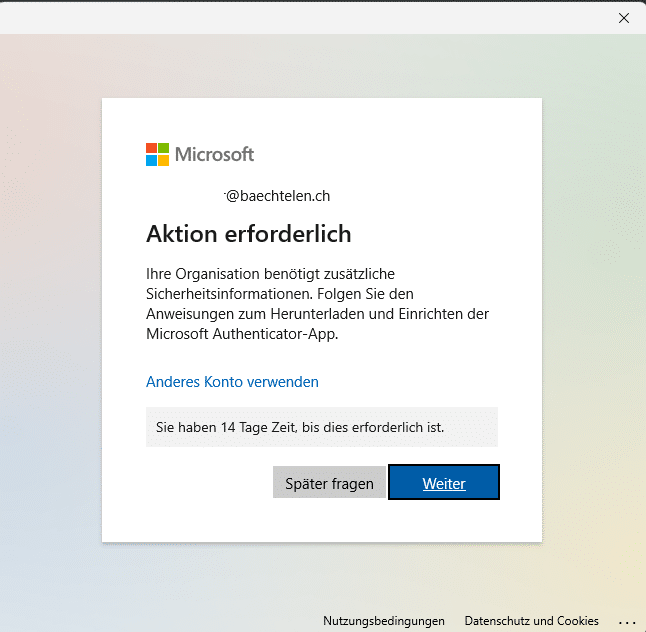Open Datenschutz und Cookies link
Viewport: 646px width, 632px height.
(x=531, y=621)
